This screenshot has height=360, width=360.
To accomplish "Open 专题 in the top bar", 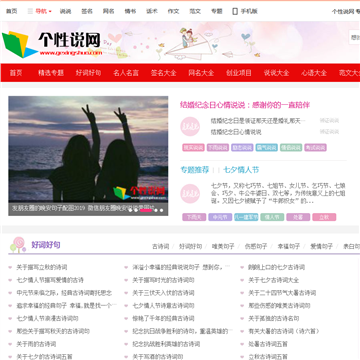I will tap(217, 11).
